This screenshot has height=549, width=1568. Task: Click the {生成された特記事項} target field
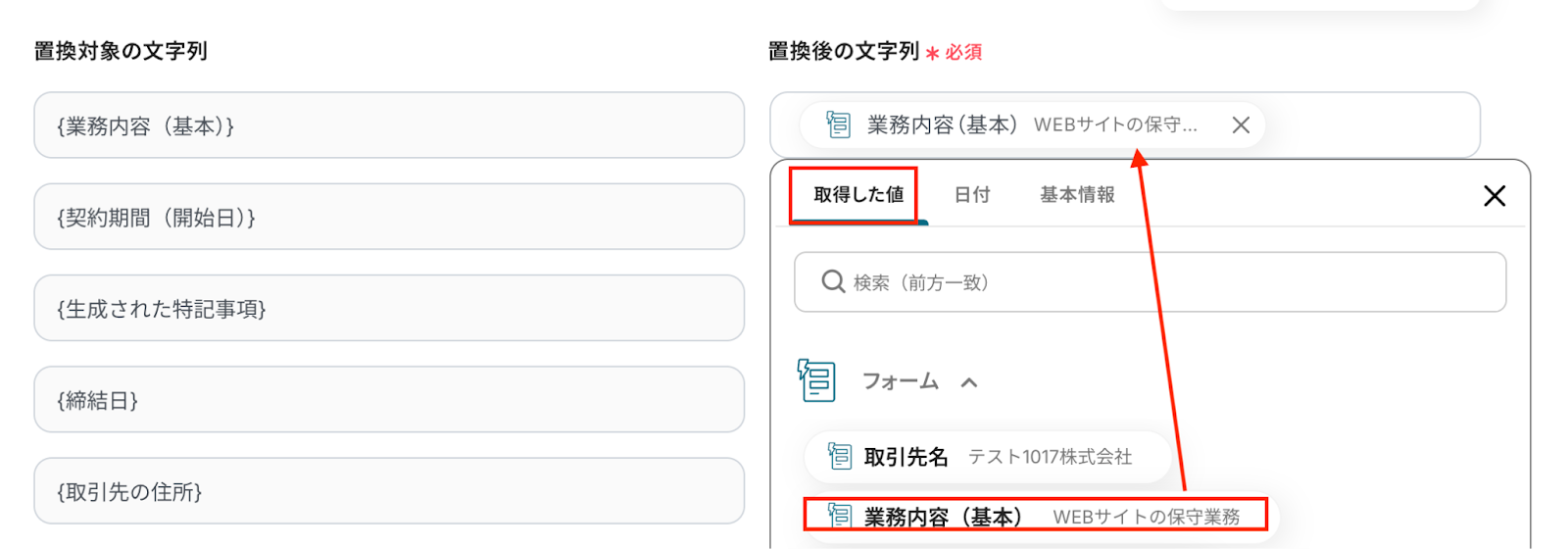click(x=389, y=308)
